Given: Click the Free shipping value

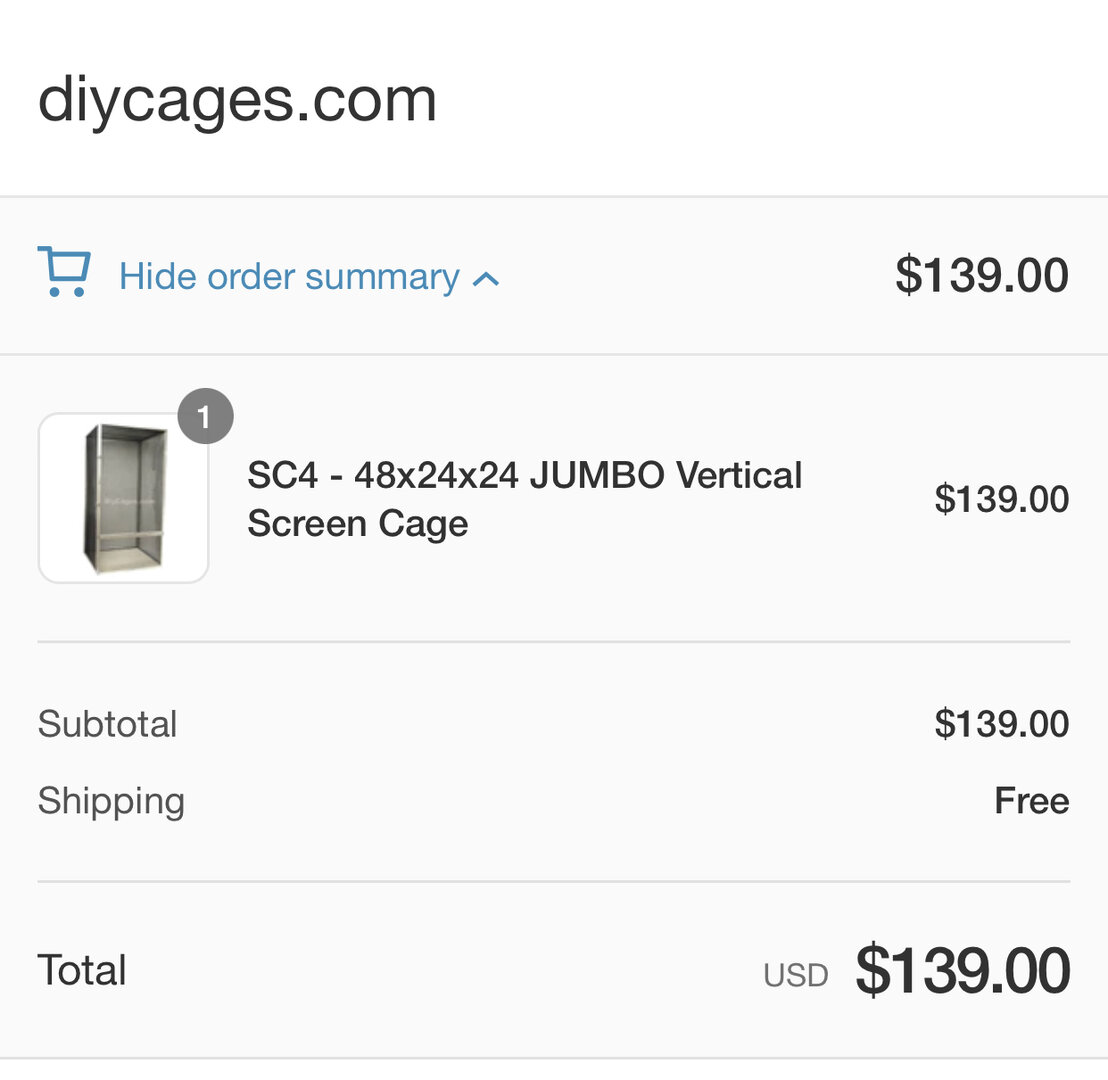Looking at the screenshot, I should (1032, 801).
